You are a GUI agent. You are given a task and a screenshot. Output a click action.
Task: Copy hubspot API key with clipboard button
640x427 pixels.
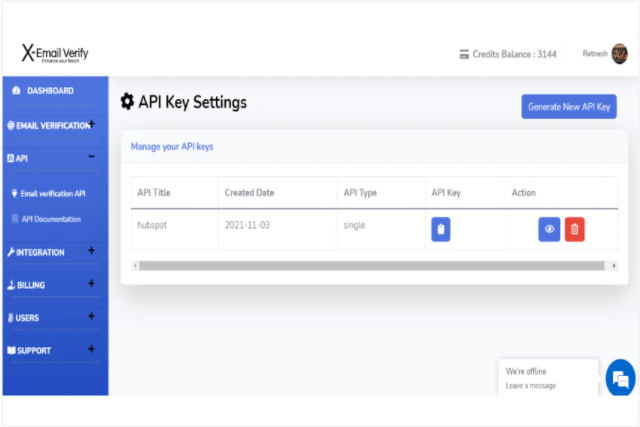[x=441, y=229]
